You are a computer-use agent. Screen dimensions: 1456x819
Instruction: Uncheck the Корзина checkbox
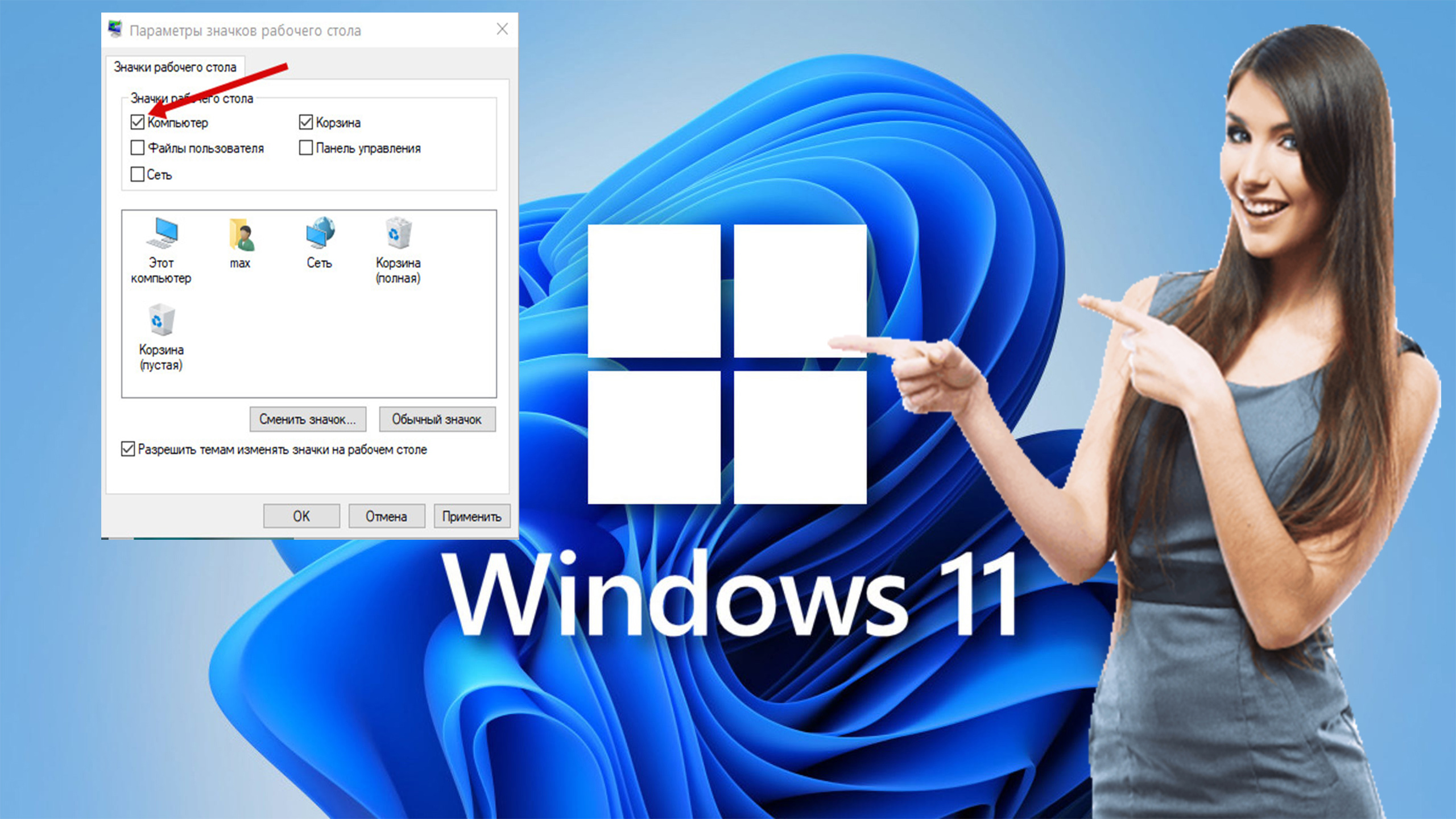click(x=306, y=122)
